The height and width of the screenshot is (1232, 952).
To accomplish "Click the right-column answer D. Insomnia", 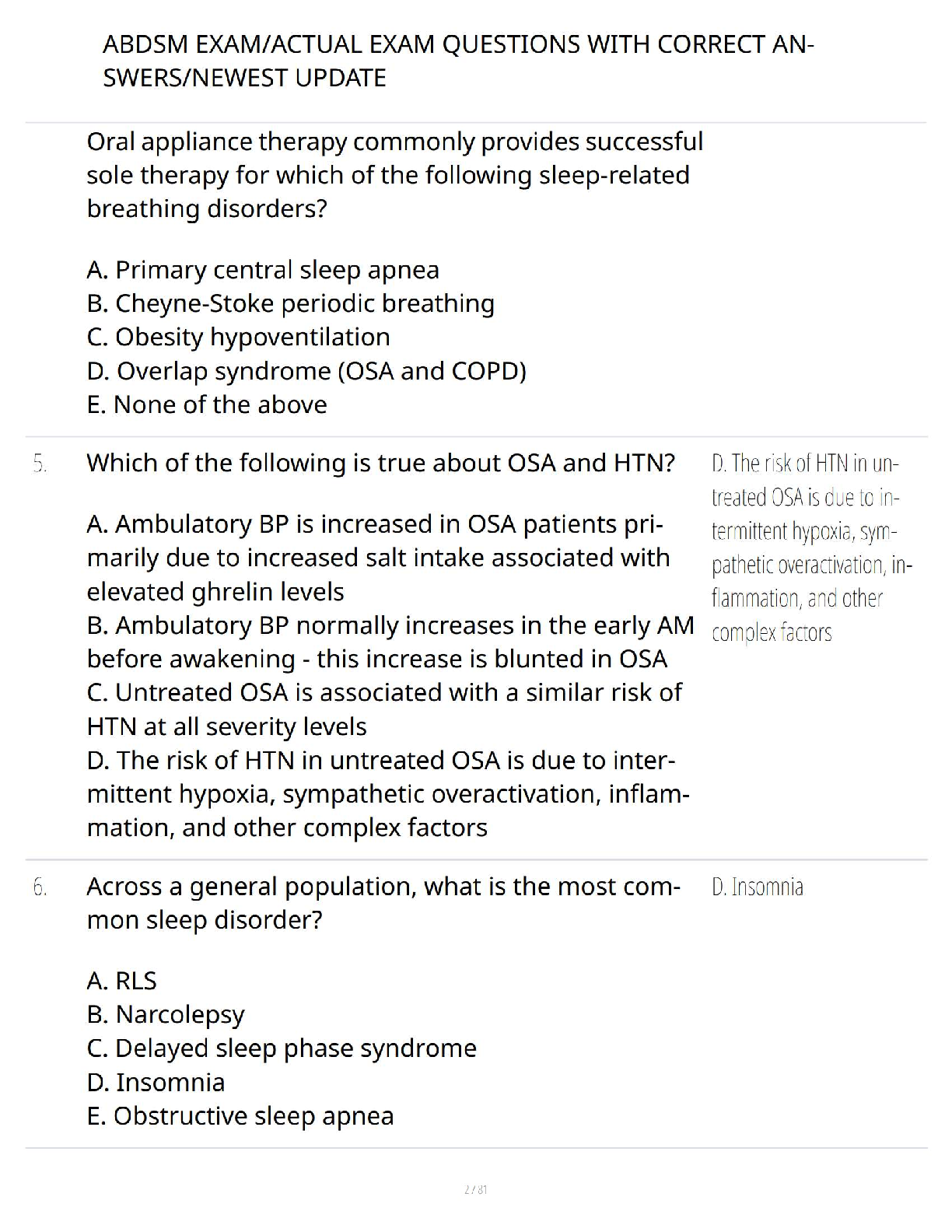I will [x=757, y=887].
